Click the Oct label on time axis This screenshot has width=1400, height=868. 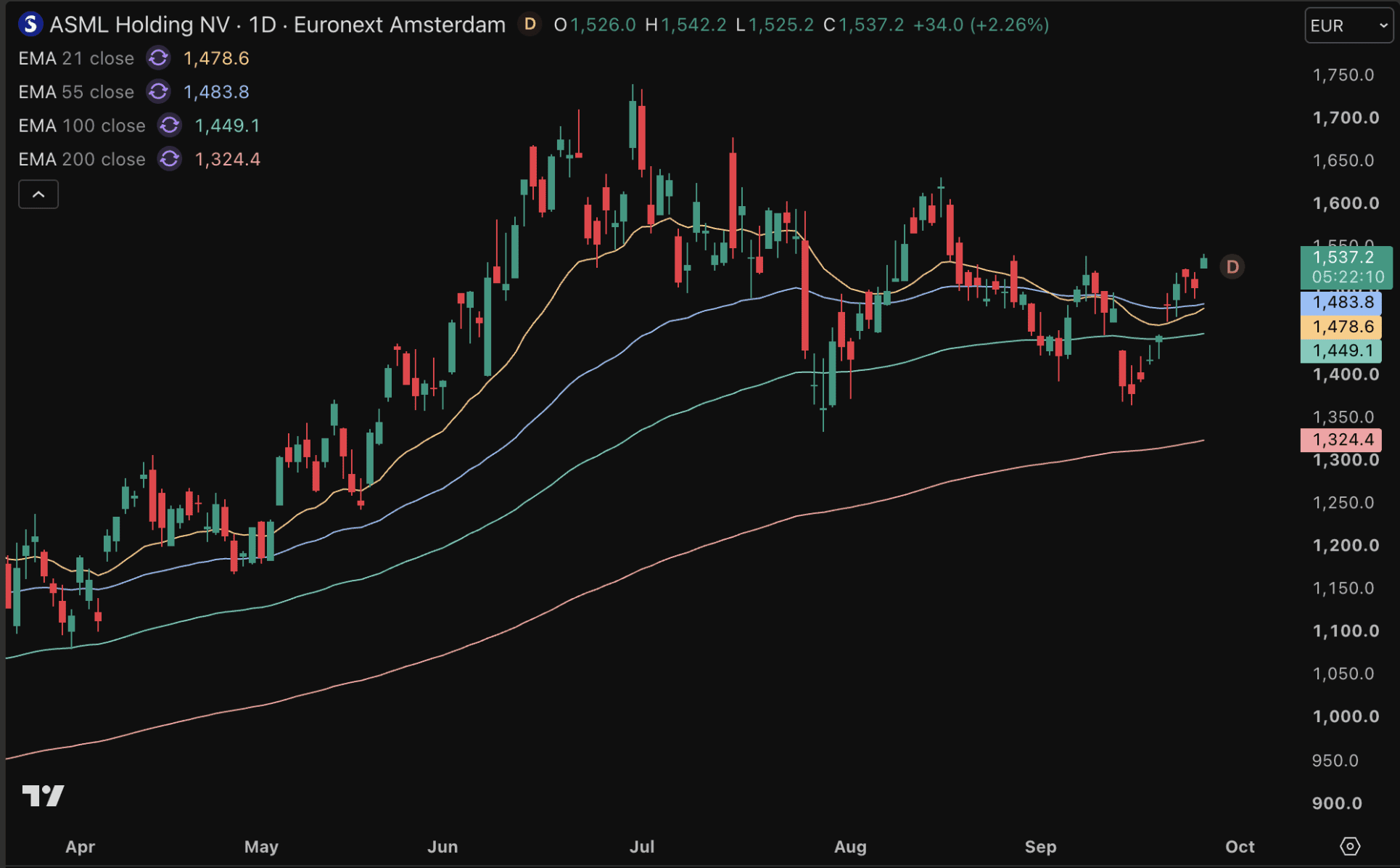click(1240, 846)
